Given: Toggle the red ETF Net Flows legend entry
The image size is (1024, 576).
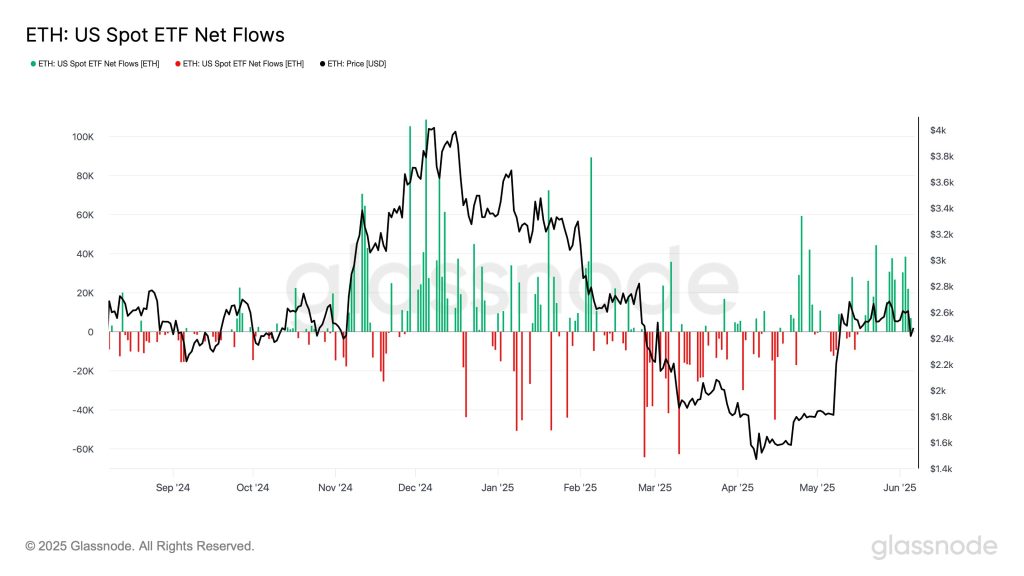Looking at the screenshot, I should pos(240,64).
